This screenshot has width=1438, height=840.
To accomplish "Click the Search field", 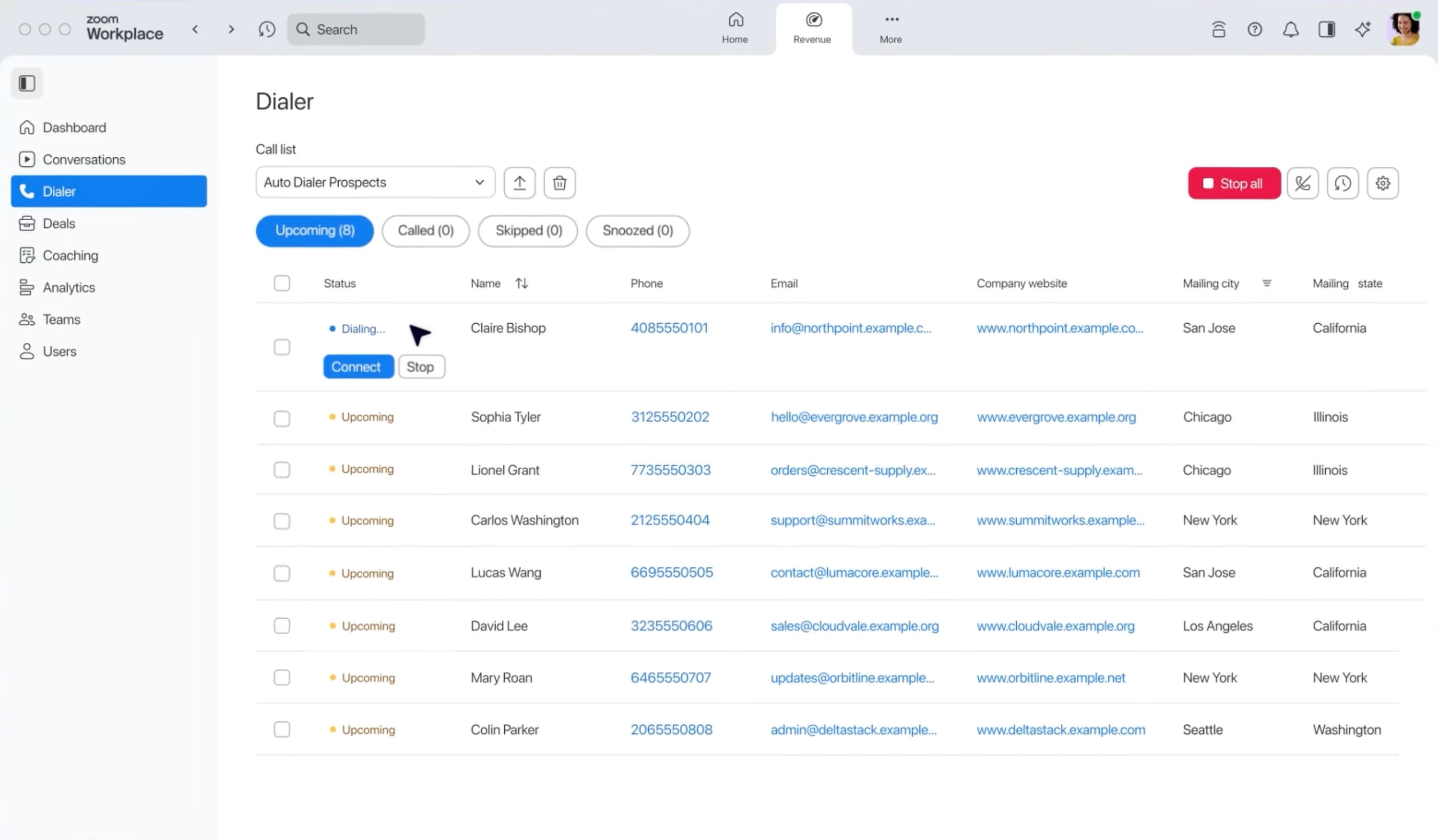I will coord(356,29).
